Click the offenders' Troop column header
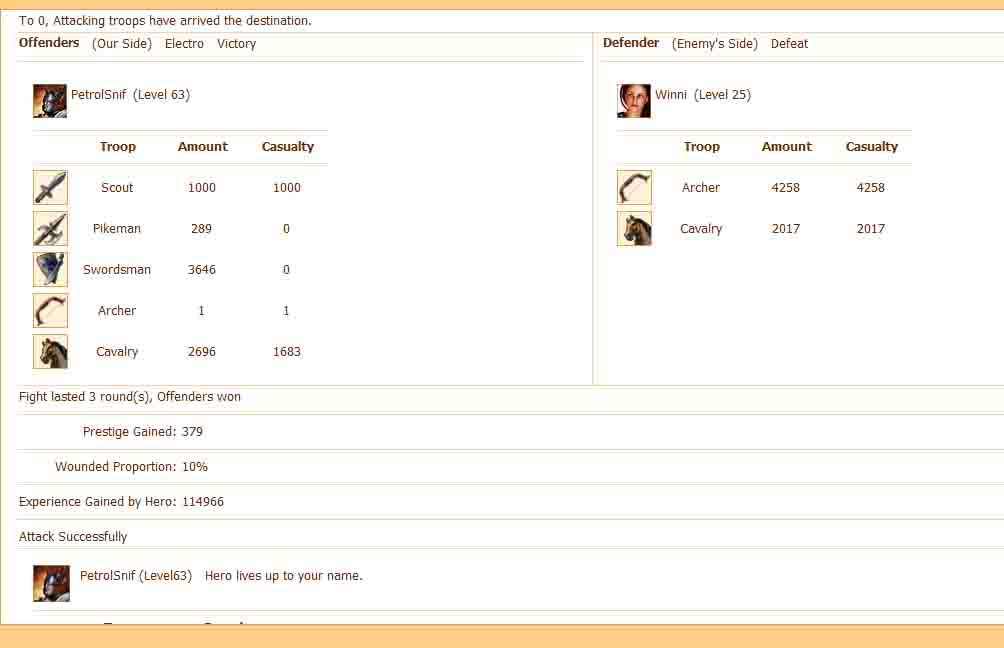1004x648 pixels. (117, 147)
